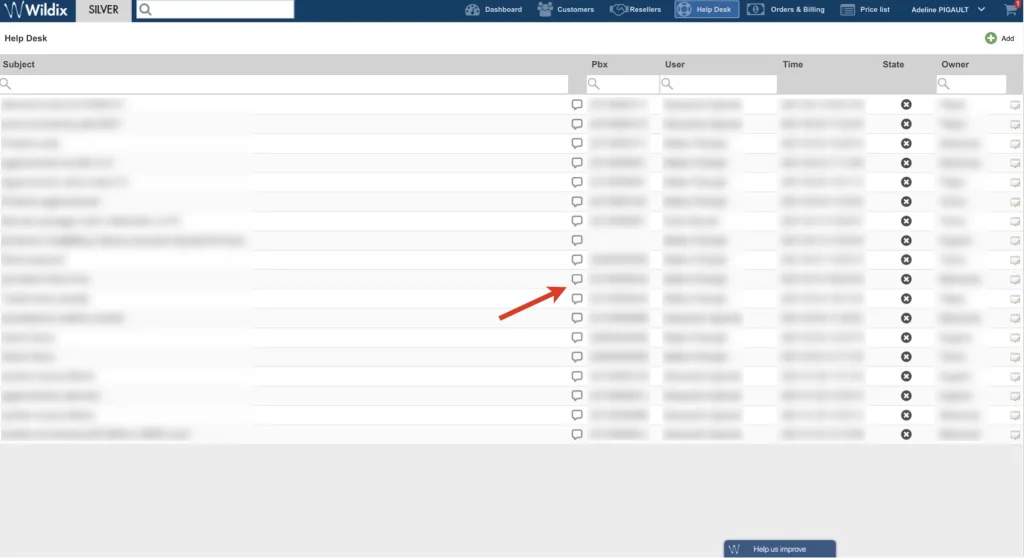The height and width of the screenshot is (558, 1024).
Task: Click the Help us improve button
Action: coord(779,549)
